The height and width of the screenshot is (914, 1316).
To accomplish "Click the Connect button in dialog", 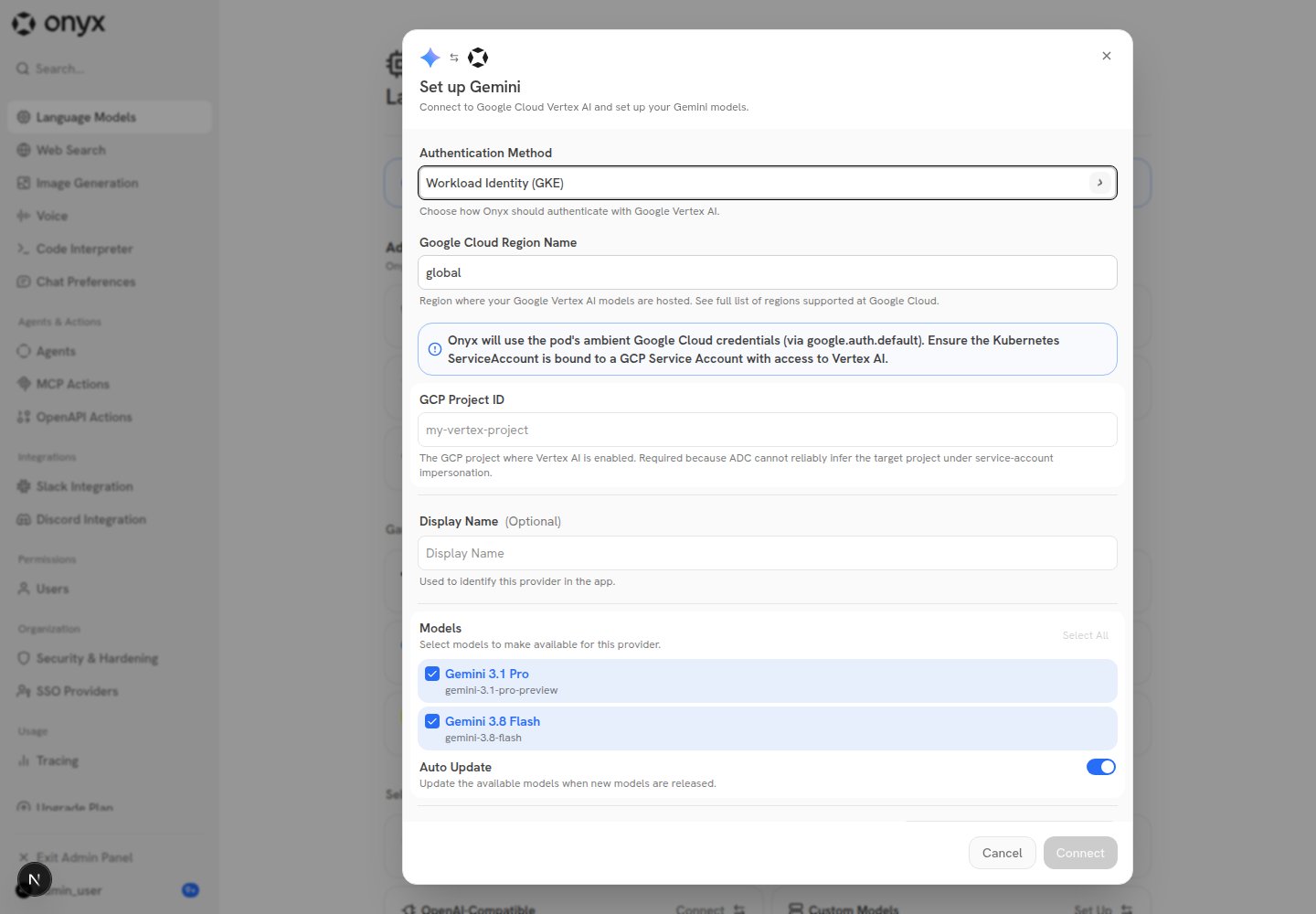I will (x=1080, y=853).
